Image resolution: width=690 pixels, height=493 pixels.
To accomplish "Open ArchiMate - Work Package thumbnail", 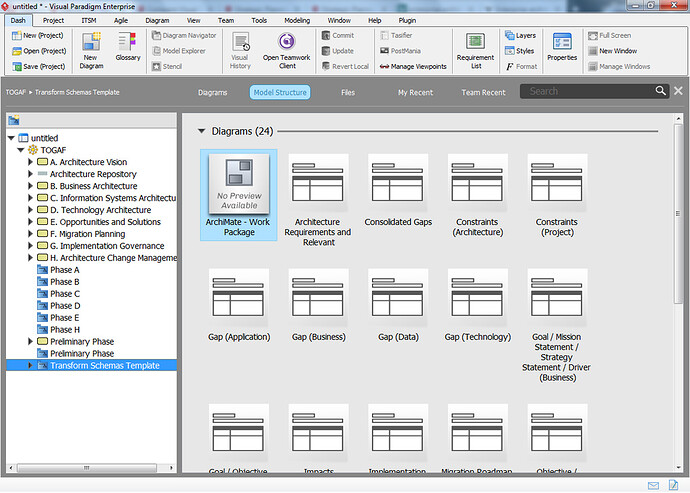I will 239,195.
